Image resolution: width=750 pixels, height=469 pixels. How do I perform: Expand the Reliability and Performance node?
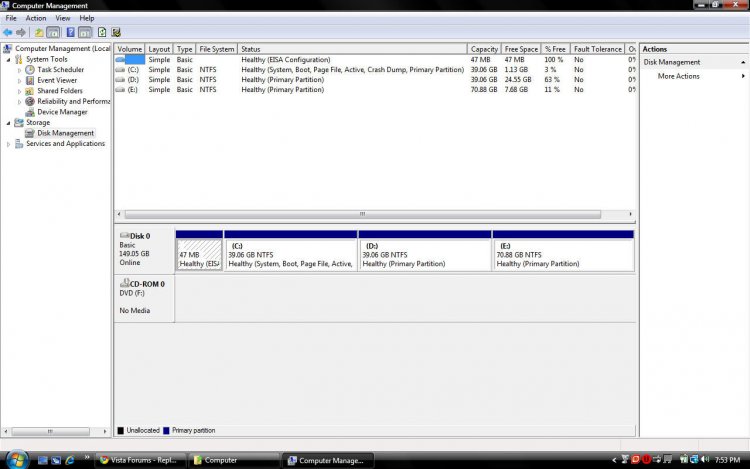point(19,102)
